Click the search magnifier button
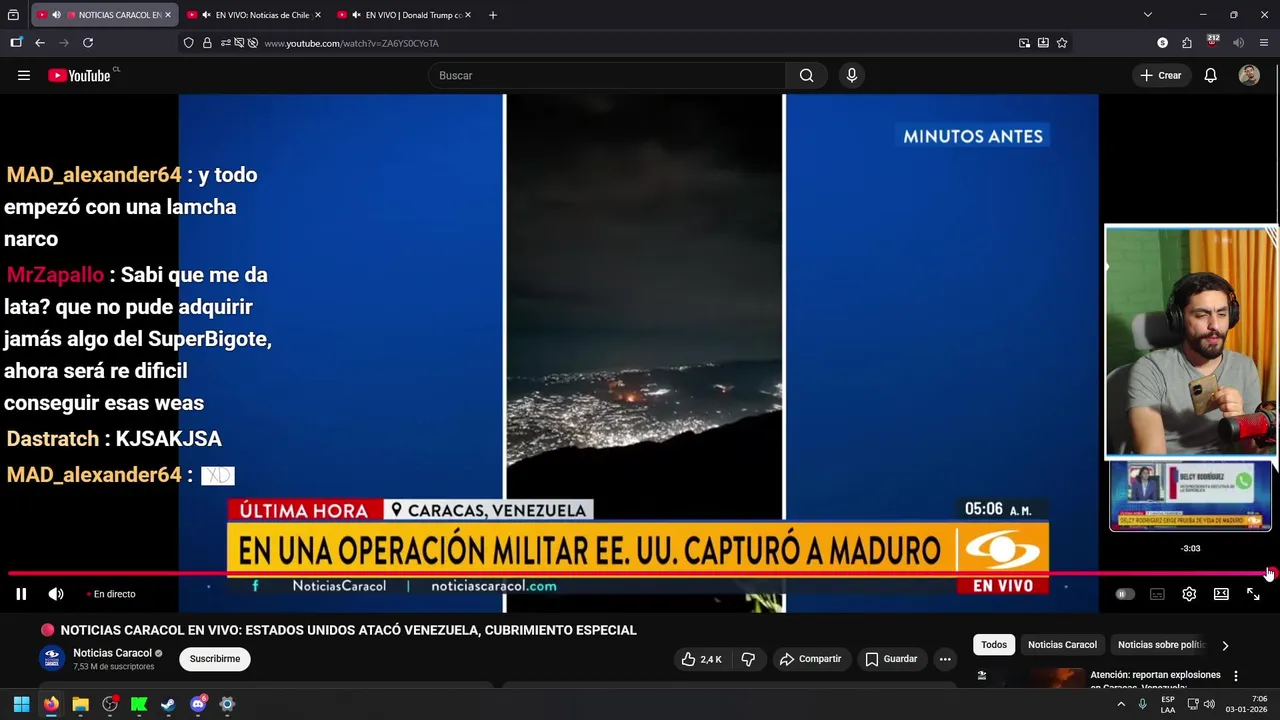Screen dimensions: 1280x720 point(806,75)
